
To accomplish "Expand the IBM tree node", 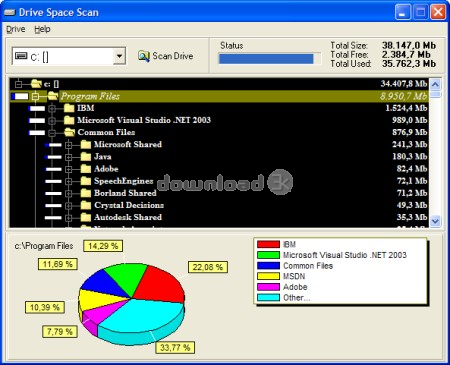I will click(x=52, y=108).
